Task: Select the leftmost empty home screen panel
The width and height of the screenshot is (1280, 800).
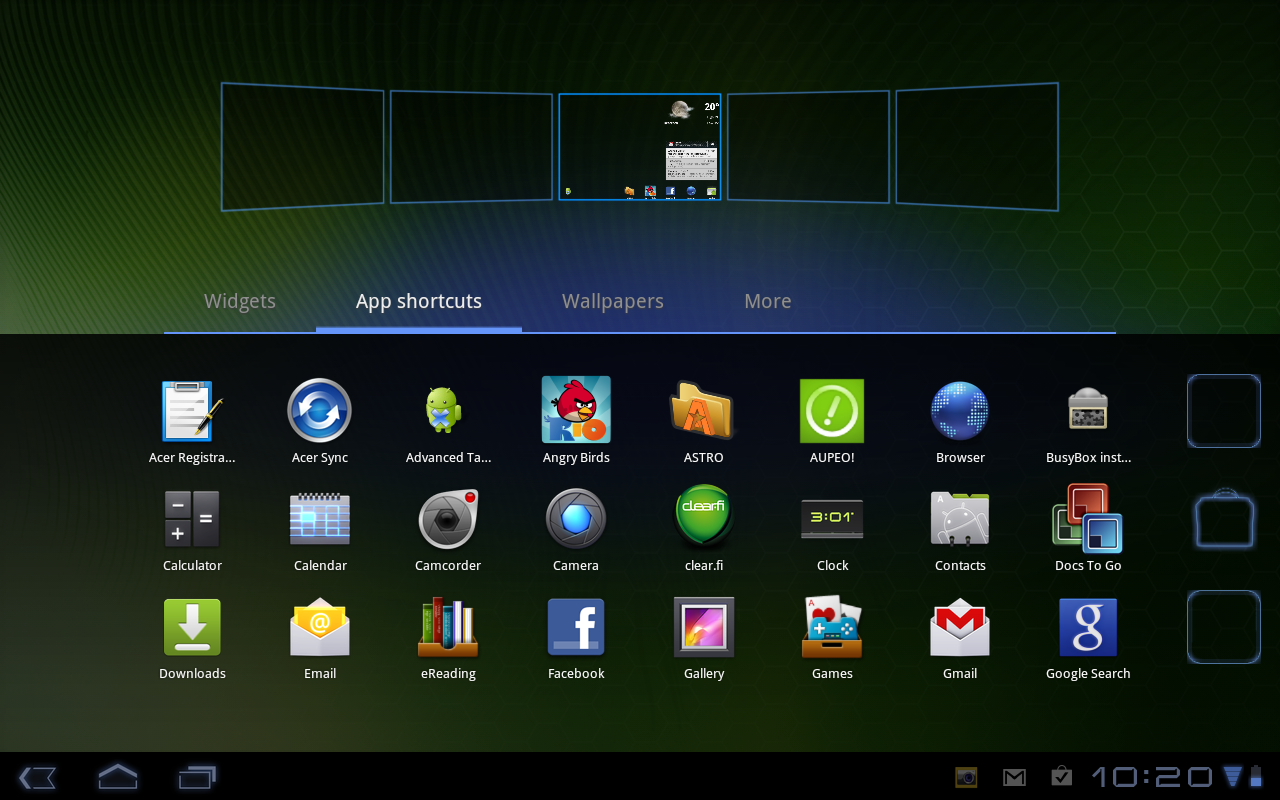Action: pyautogui.click(x=302, y=147)
